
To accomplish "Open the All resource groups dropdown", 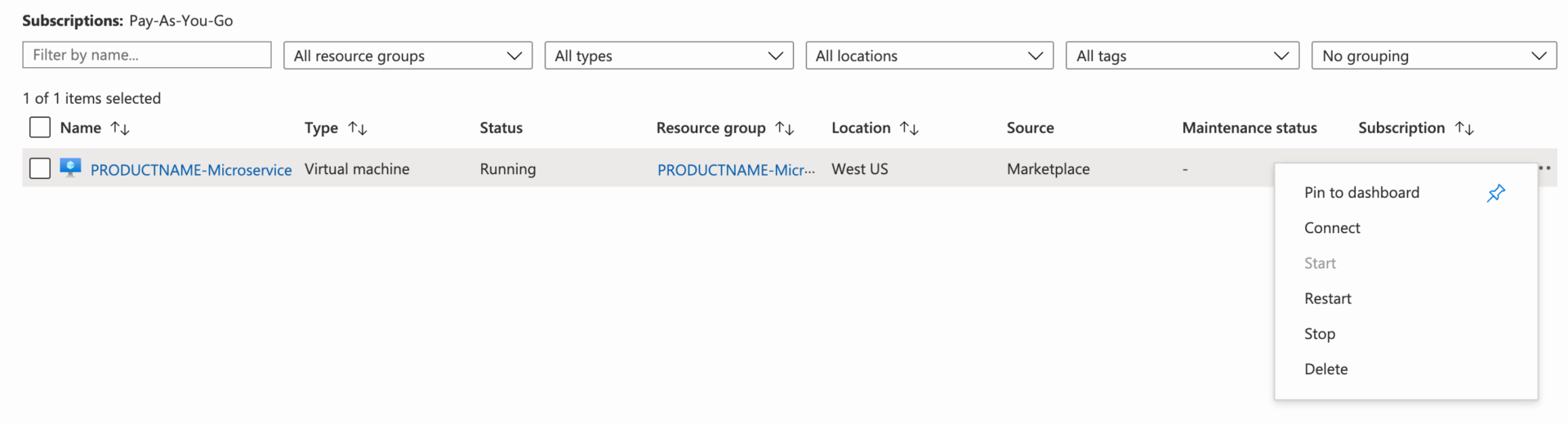I will pos(408,56).
